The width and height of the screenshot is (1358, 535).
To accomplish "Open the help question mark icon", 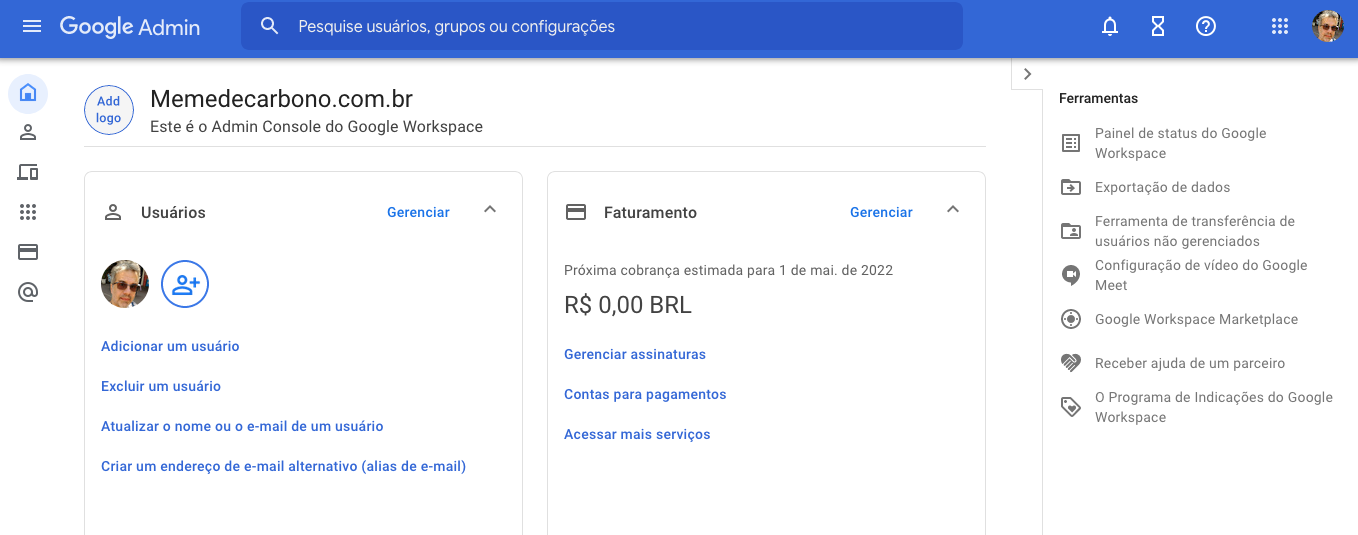I will click(1206, 27).
